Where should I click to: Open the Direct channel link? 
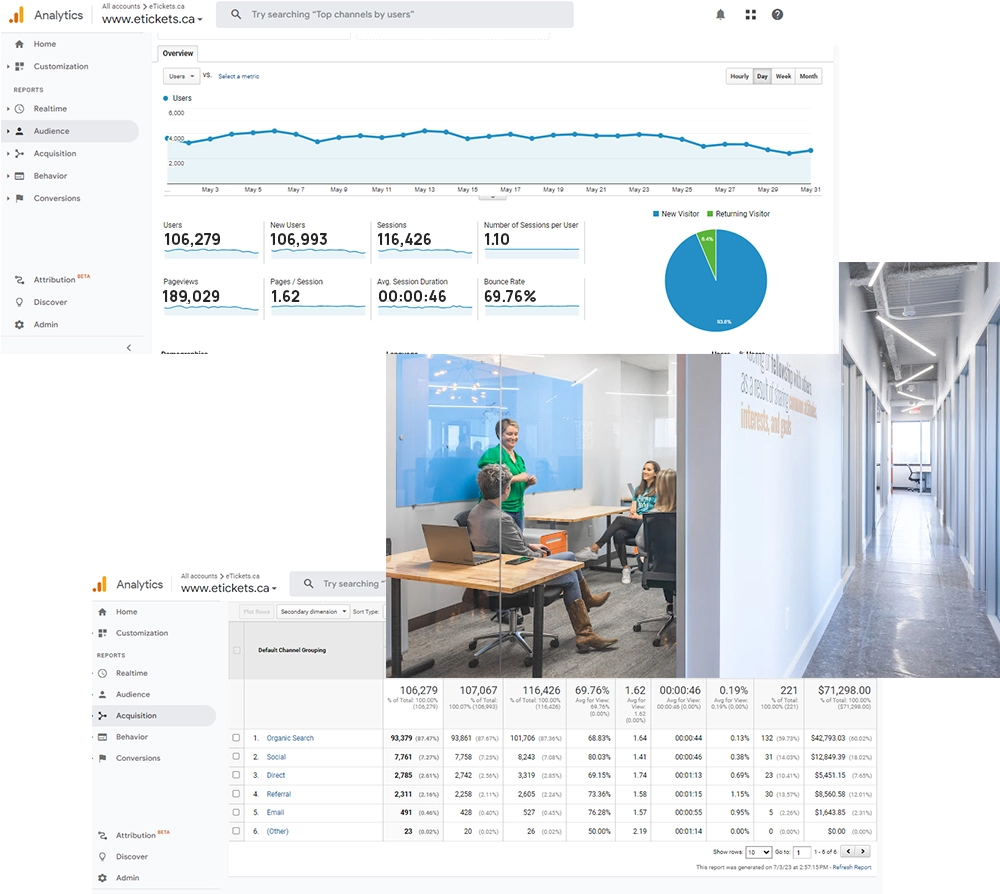tap(276, 775)
